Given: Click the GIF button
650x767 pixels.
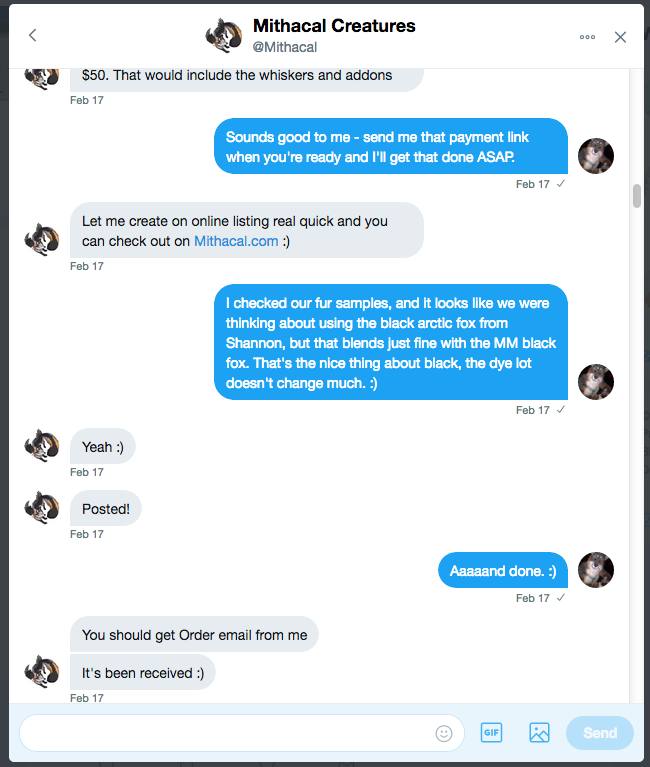Looking at the screenshot, I should (x=491, y=733).
